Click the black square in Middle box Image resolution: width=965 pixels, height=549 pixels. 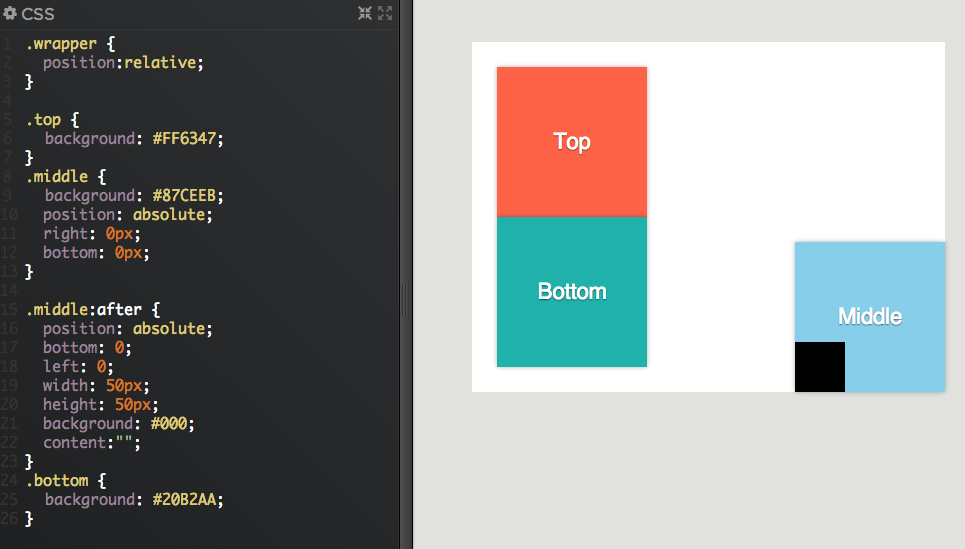820,367
